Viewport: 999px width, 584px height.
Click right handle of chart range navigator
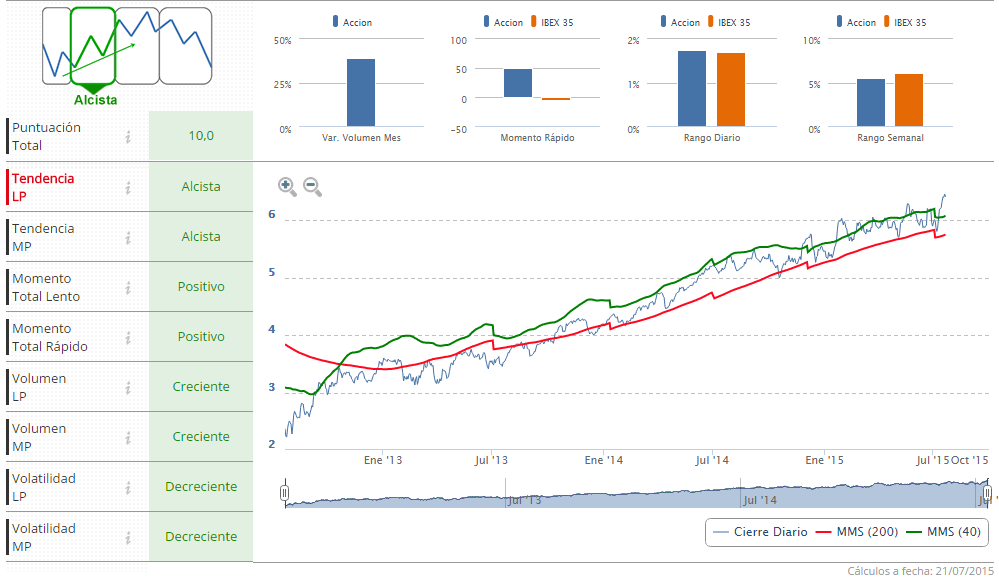[x=987, y=493]
